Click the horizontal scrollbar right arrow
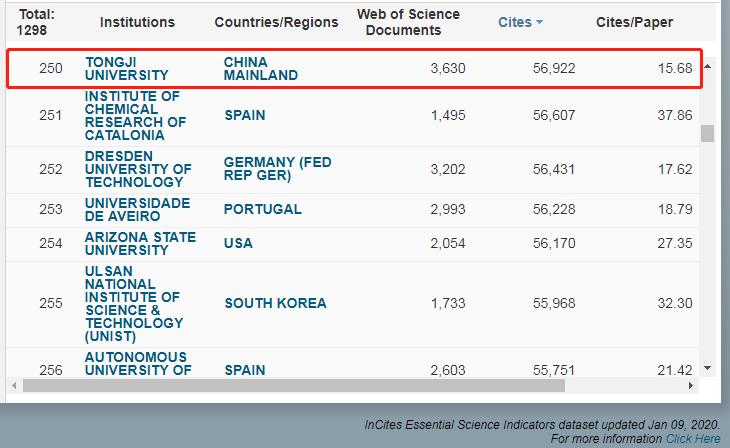The image size is (730, 448). tap(692, 386)
